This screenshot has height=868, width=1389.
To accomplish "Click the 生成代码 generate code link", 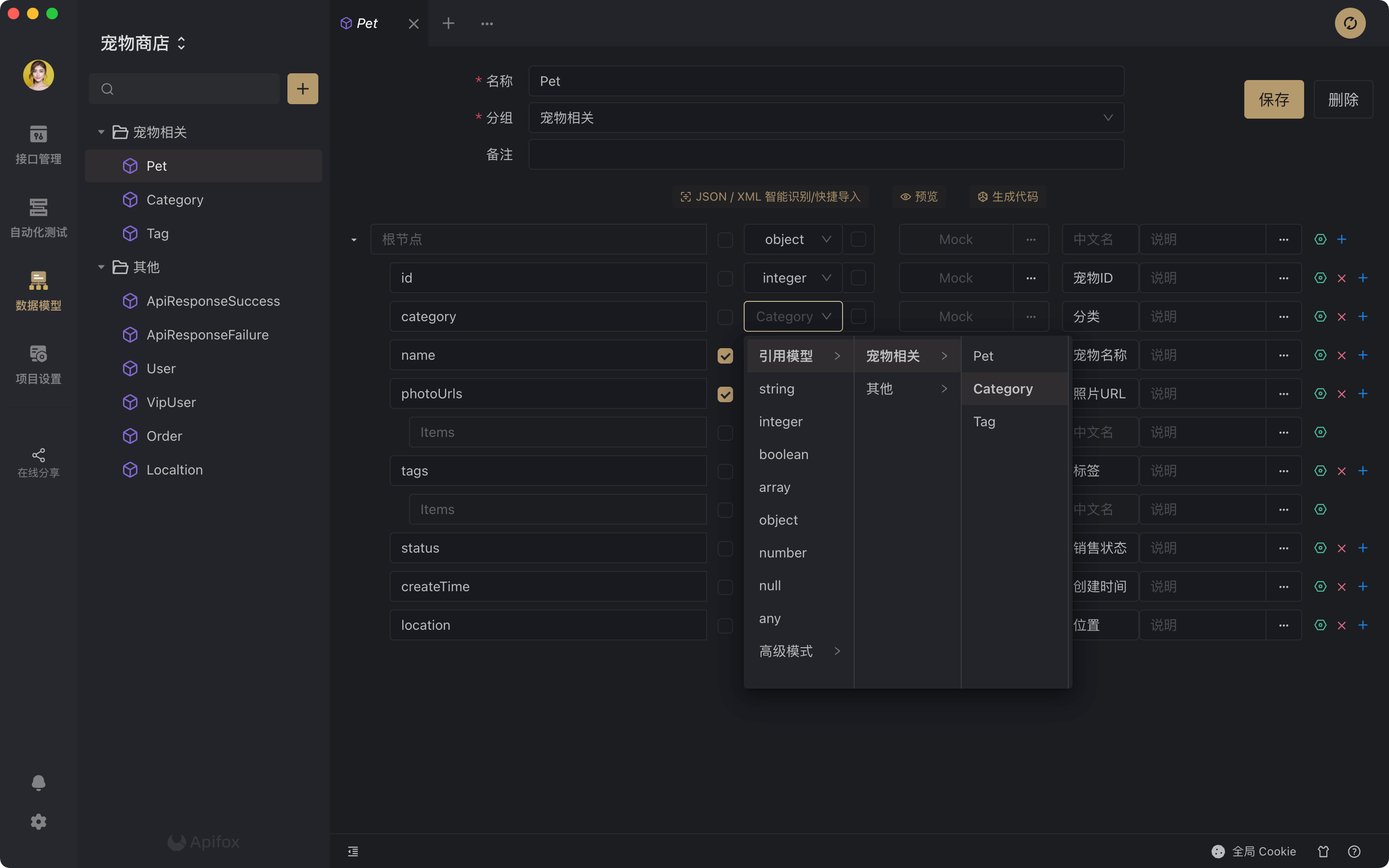I will coord(1008,197).
